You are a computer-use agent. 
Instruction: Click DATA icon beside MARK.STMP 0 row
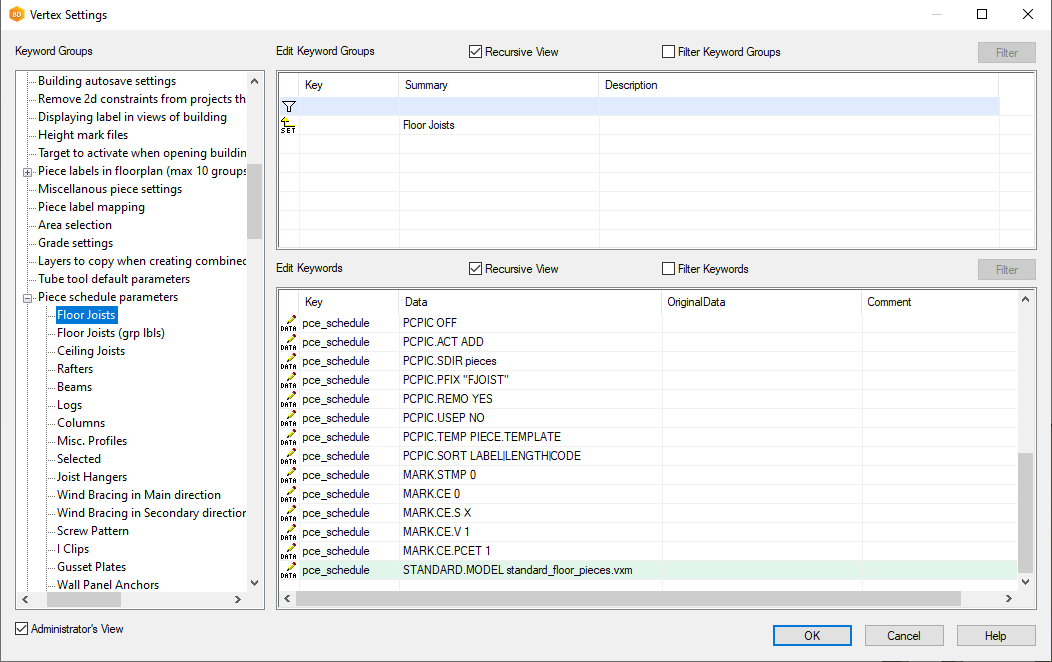(x=288, y=475)
